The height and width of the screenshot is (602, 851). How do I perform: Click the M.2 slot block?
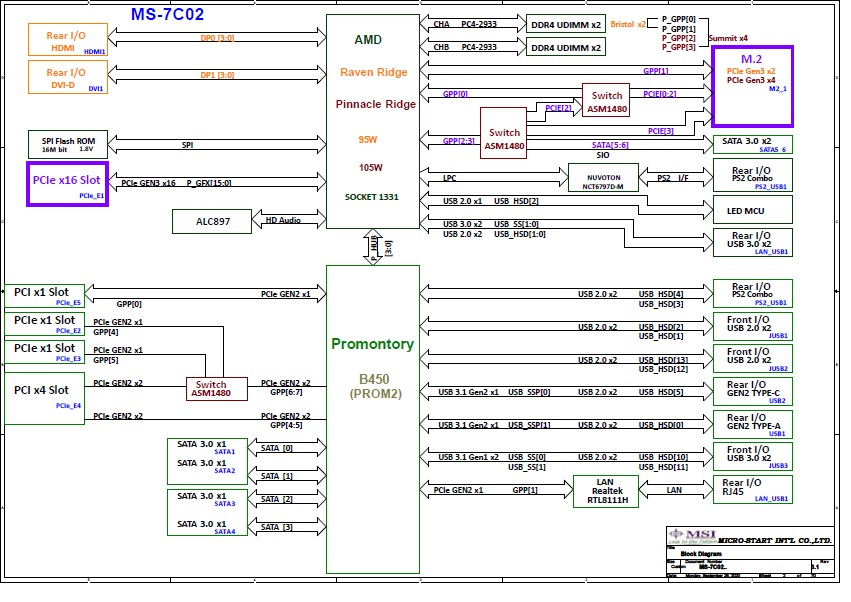click(x=752, y=87)
